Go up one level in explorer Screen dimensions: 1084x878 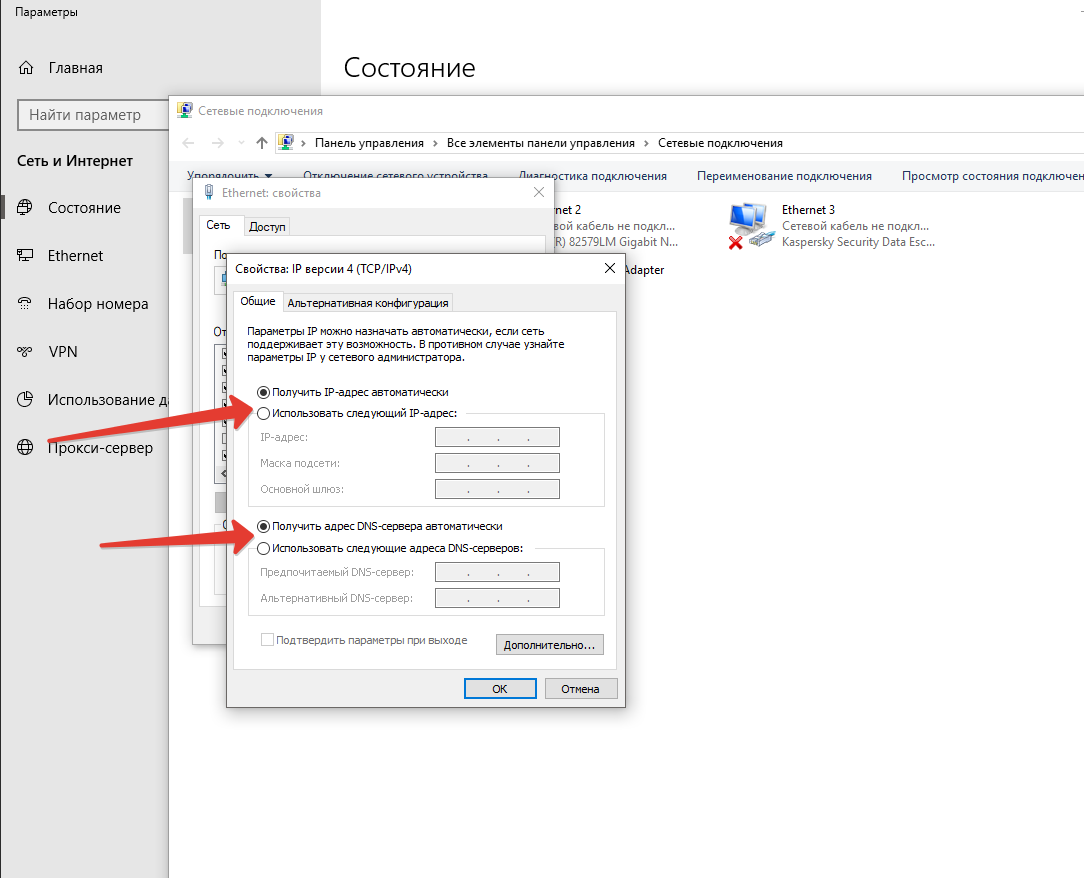click(261, 143)
